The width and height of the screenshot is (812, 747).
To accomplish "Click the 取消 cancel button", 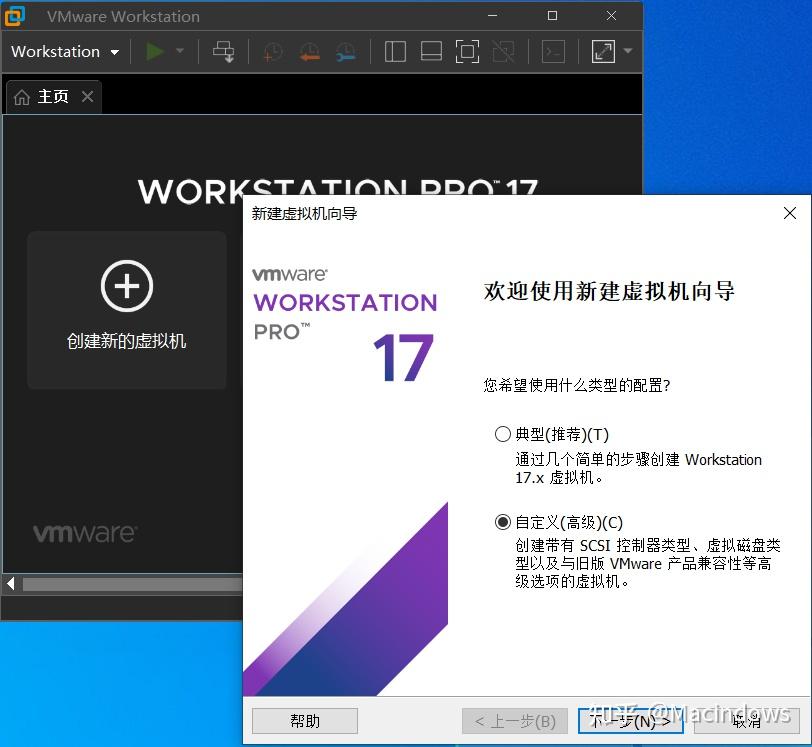I will (x=746, y=721).
